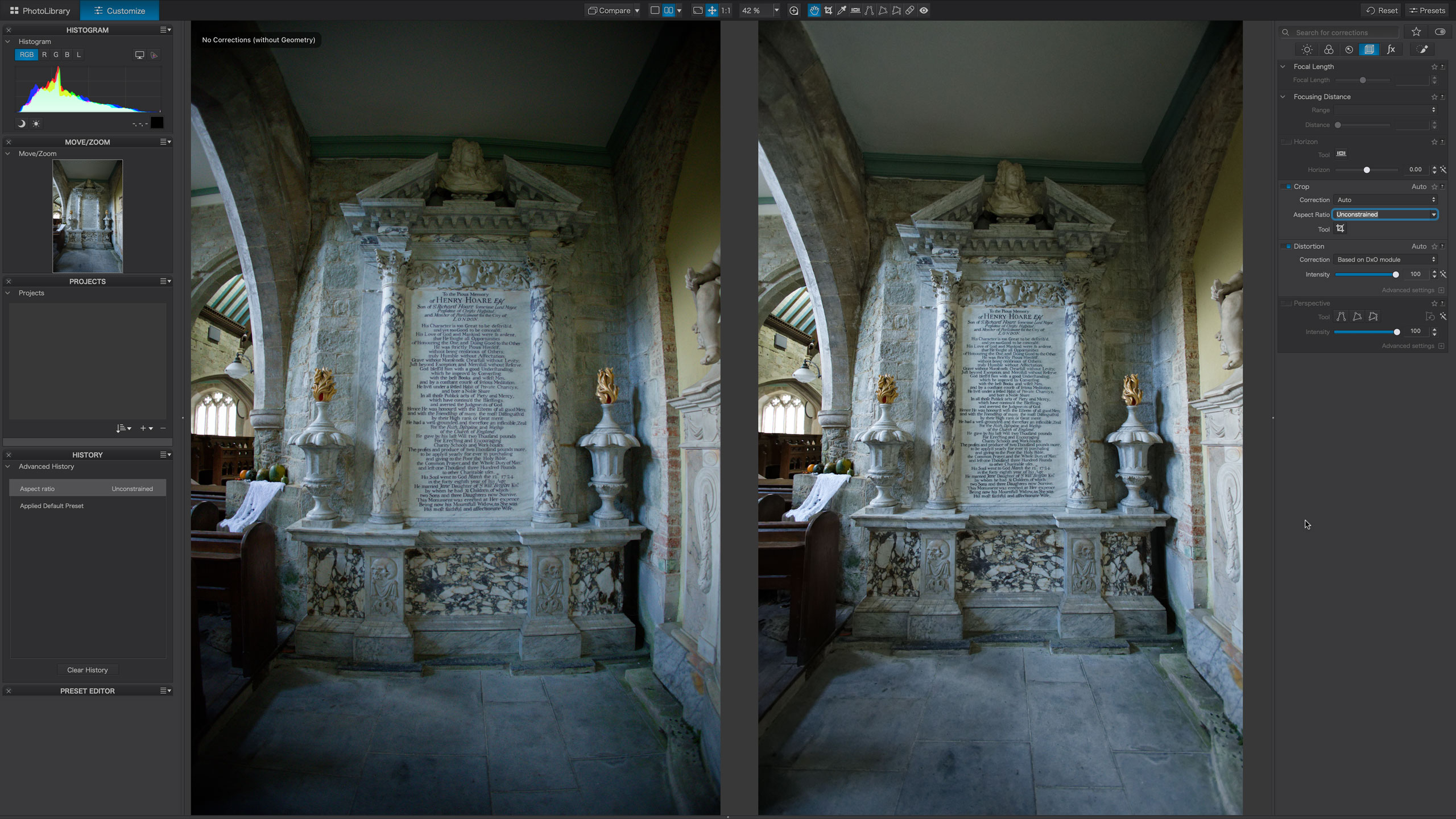The height and width of the screenshot is (819, 1456).
Task: Open the Color corrections palette tab
Action: coord(1329,49)
